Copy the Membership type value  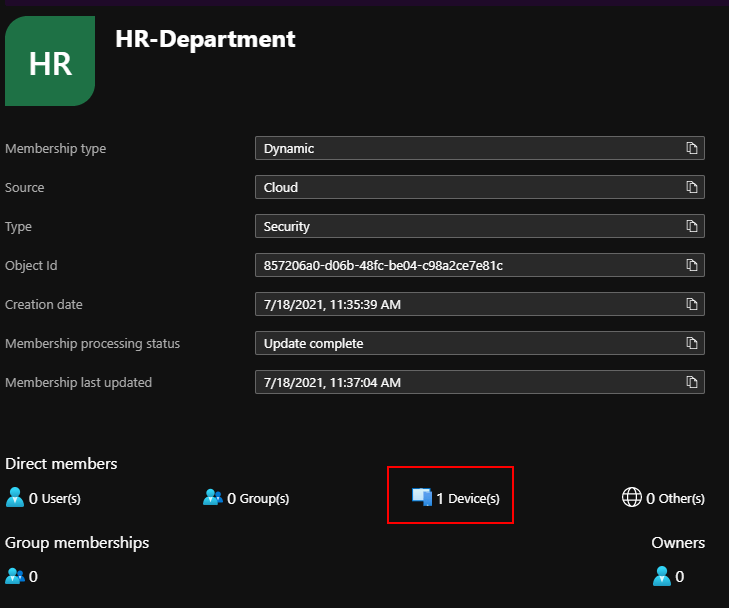tap(691, 149)
